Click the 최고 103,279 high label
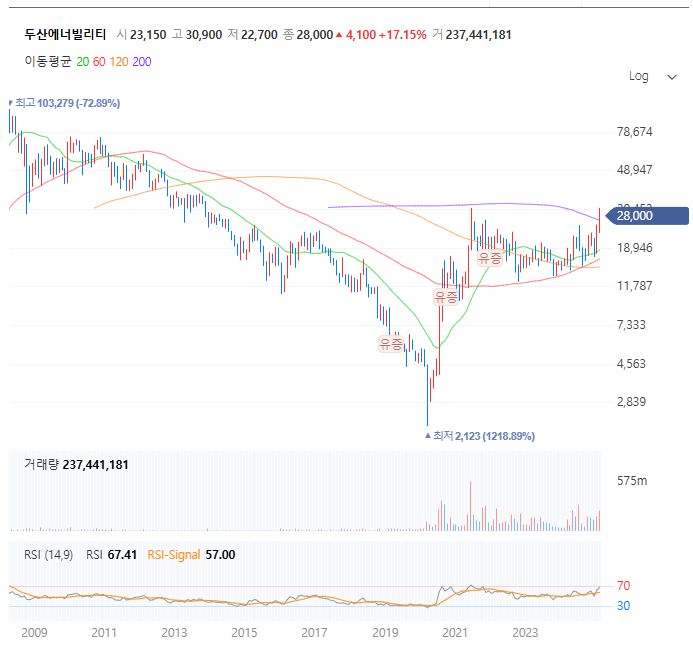The image size is (693, 655). tap(67, 103)
